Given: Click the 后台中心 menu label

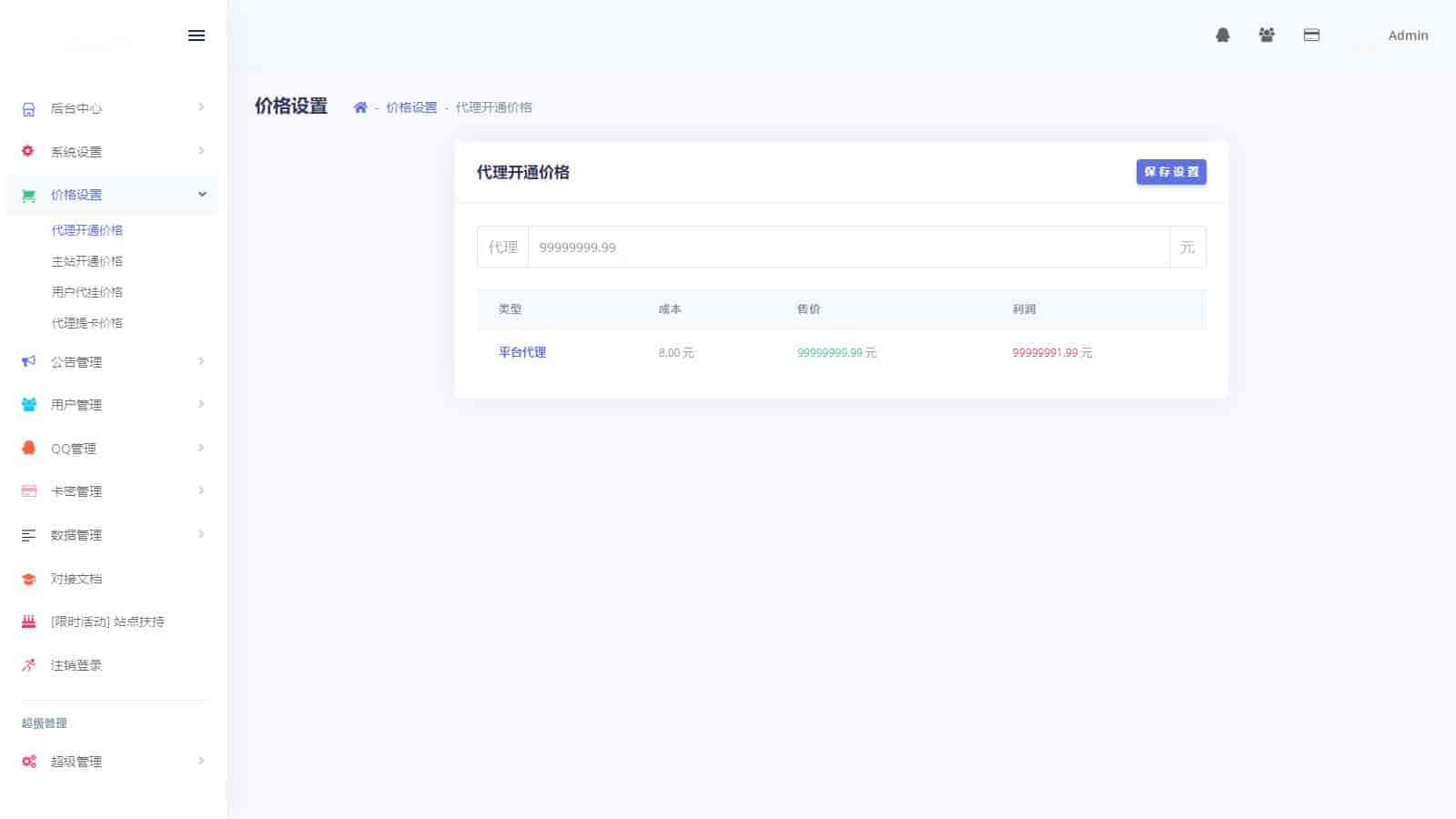Looking at the screenshot, I should coord(76,108).
